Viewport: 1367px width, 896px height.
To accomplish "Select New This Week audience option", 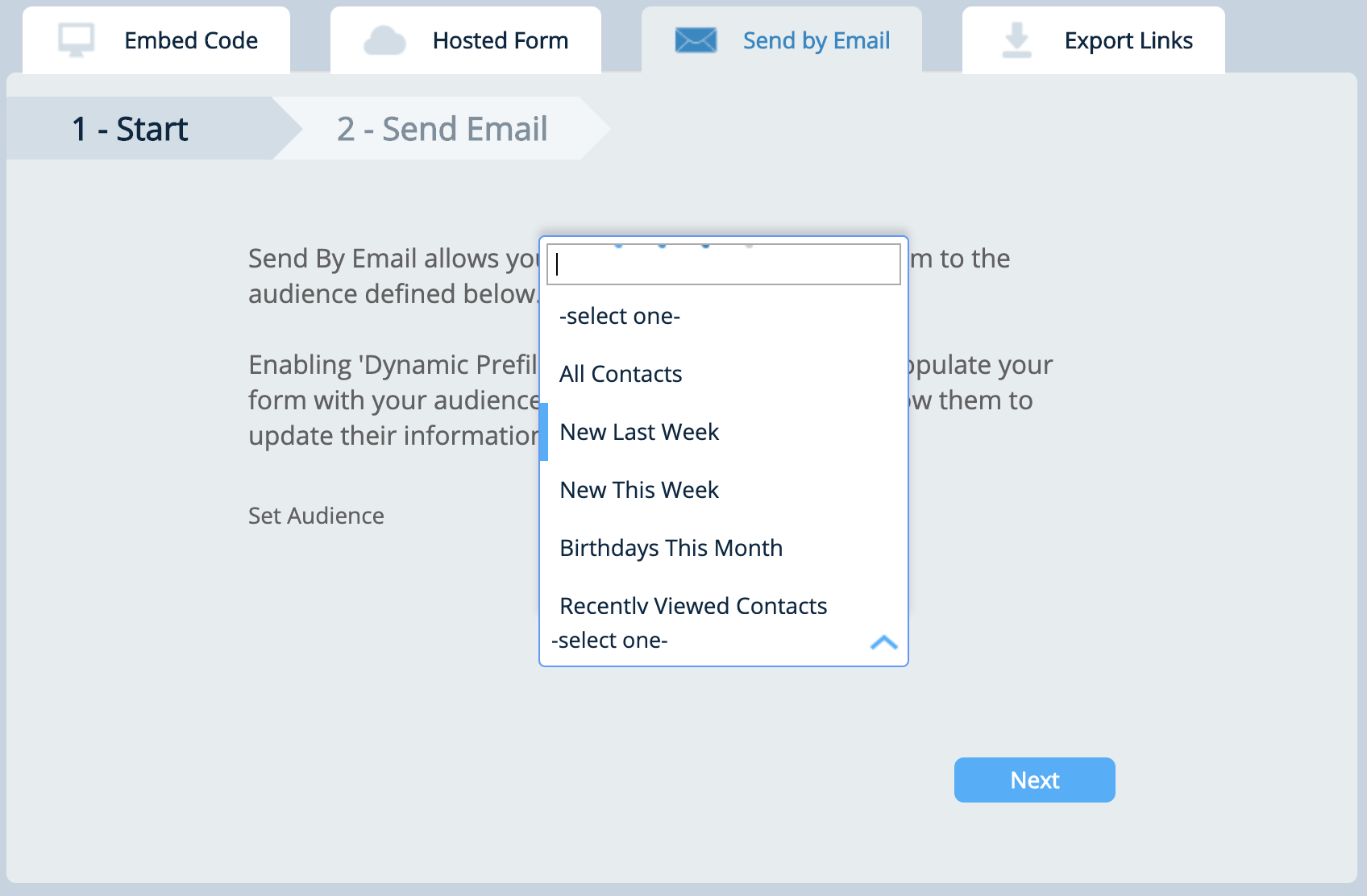I will click(638, 489).
